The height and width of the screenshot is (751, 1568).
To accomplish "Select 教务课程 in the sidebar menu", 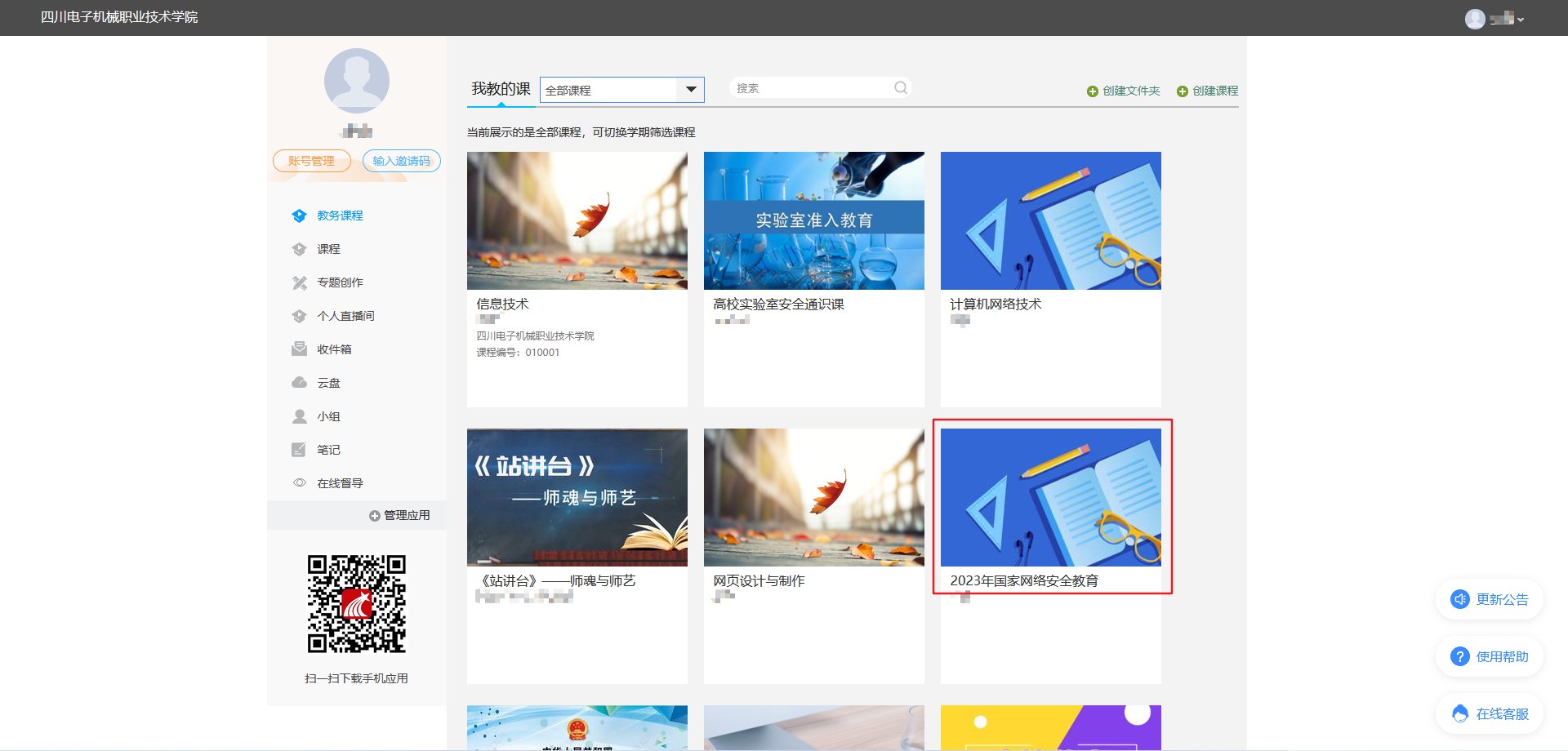I will pyautogui.click(x=340, y=216).
